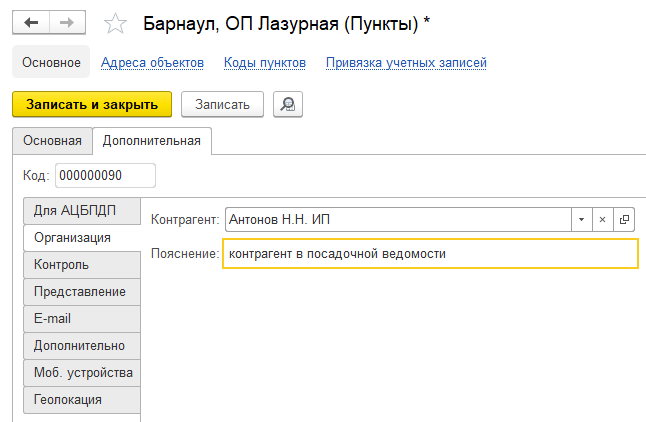Click into the Пояснение text field
646x422 pixels.
tap(429, 254)
